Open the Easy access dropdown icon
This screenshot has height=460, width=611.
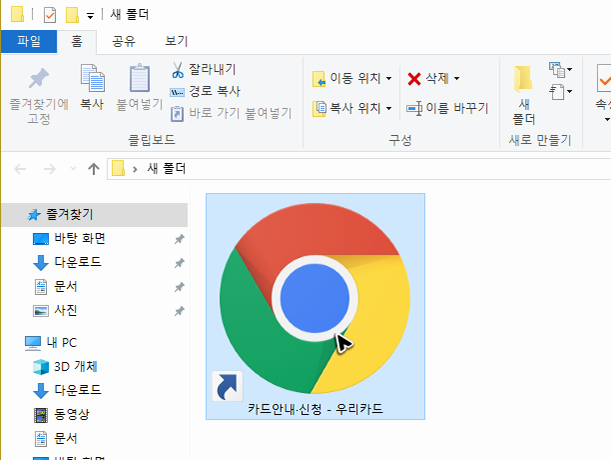click(x=560, y=92)
